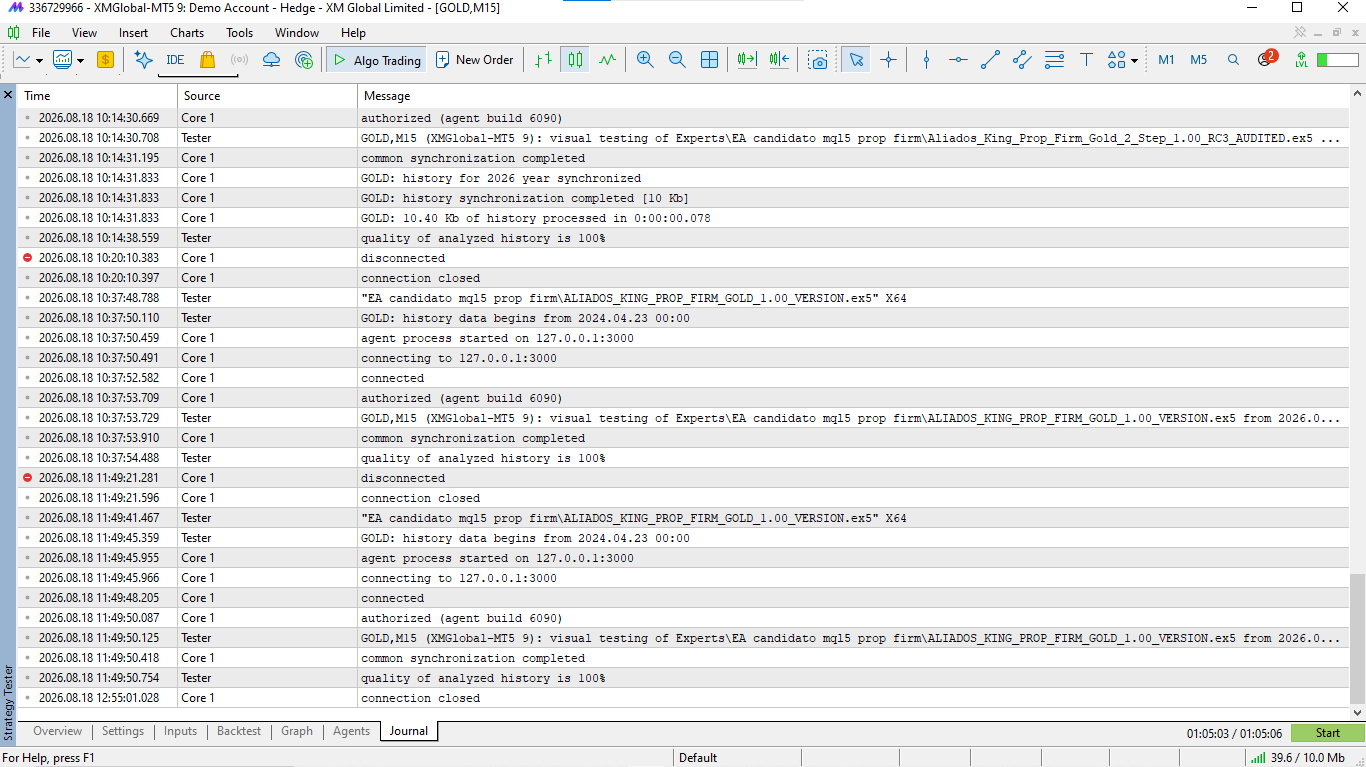Switch chart to line chart mode
The width and height of the screenshot is (1366, 767).
[x=607, y=60]
